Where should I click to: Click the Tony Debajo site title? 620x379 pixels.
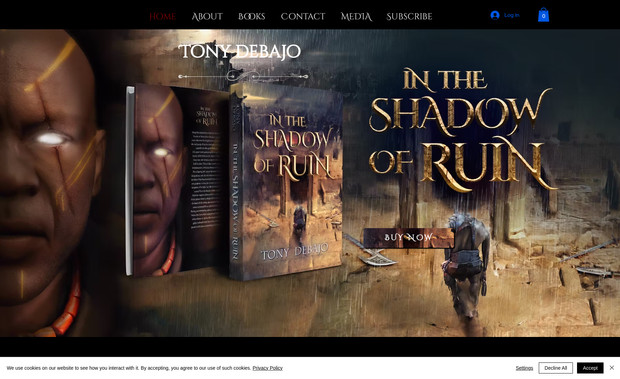point(240,51)
